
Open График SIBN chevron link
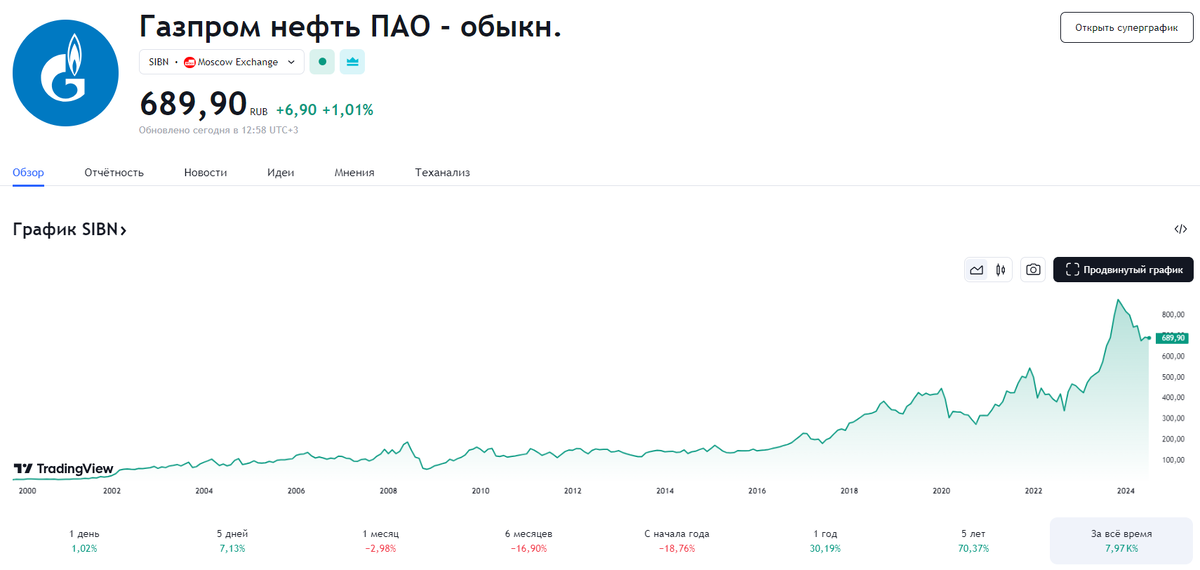70,230
